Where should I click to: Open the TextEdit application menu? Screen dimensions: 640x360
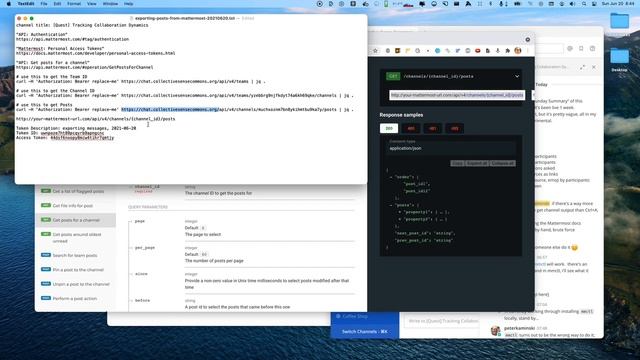coord(26,4)
